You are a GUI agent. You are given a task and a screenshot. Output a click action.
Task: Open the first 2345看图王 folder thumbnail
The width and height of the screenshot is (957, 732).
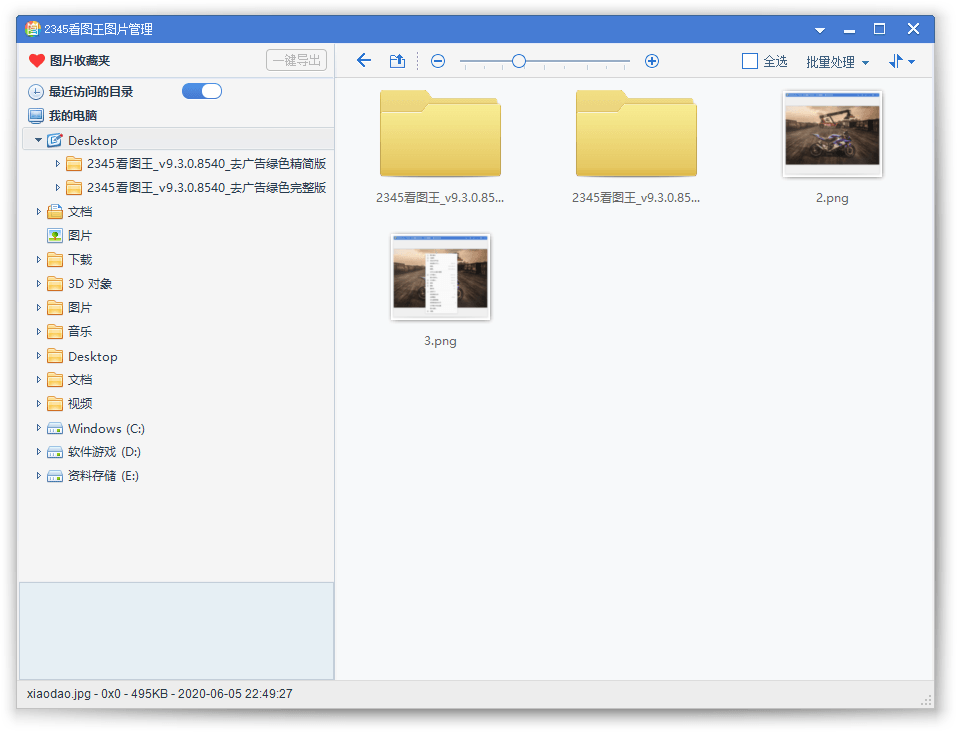pyautogui.click(x=440, y=133)
